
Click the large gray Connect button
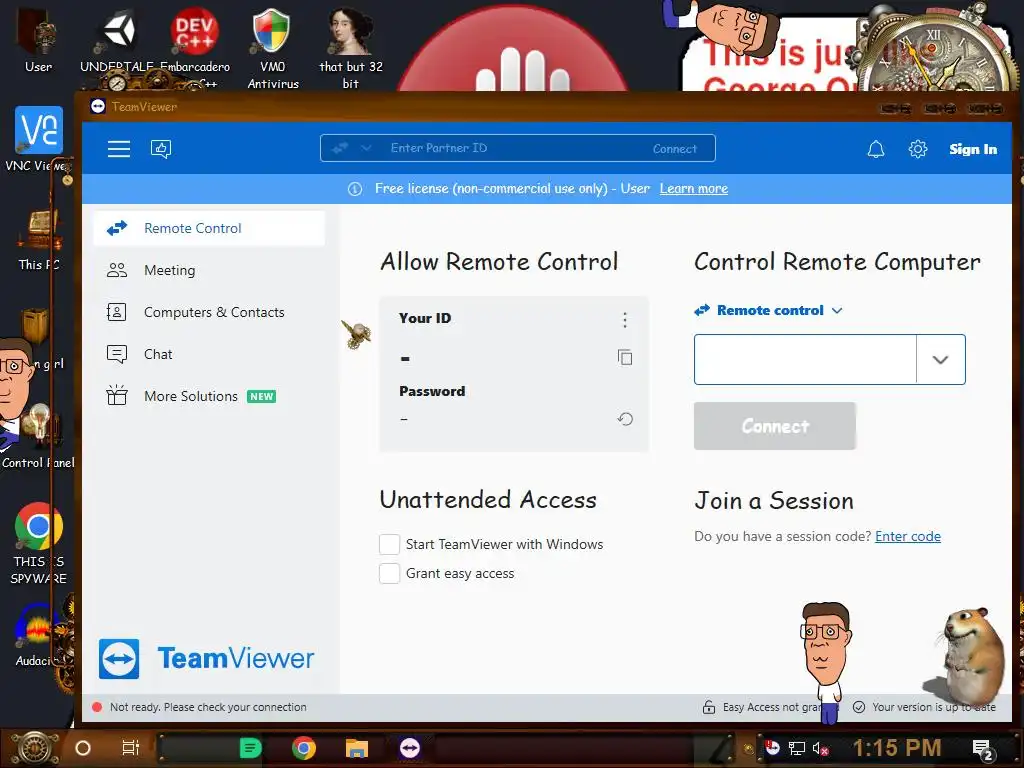point(775,426)
